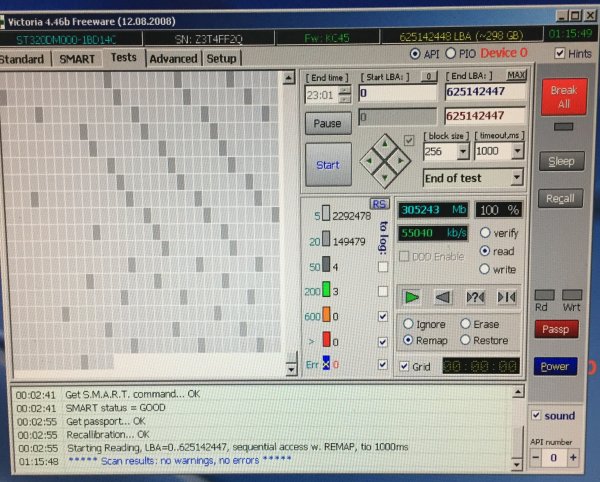Toggle checkbox beside navigation diamond
Image resolution: width=600 pixels, height=482 pixels.
click(409, 140)
